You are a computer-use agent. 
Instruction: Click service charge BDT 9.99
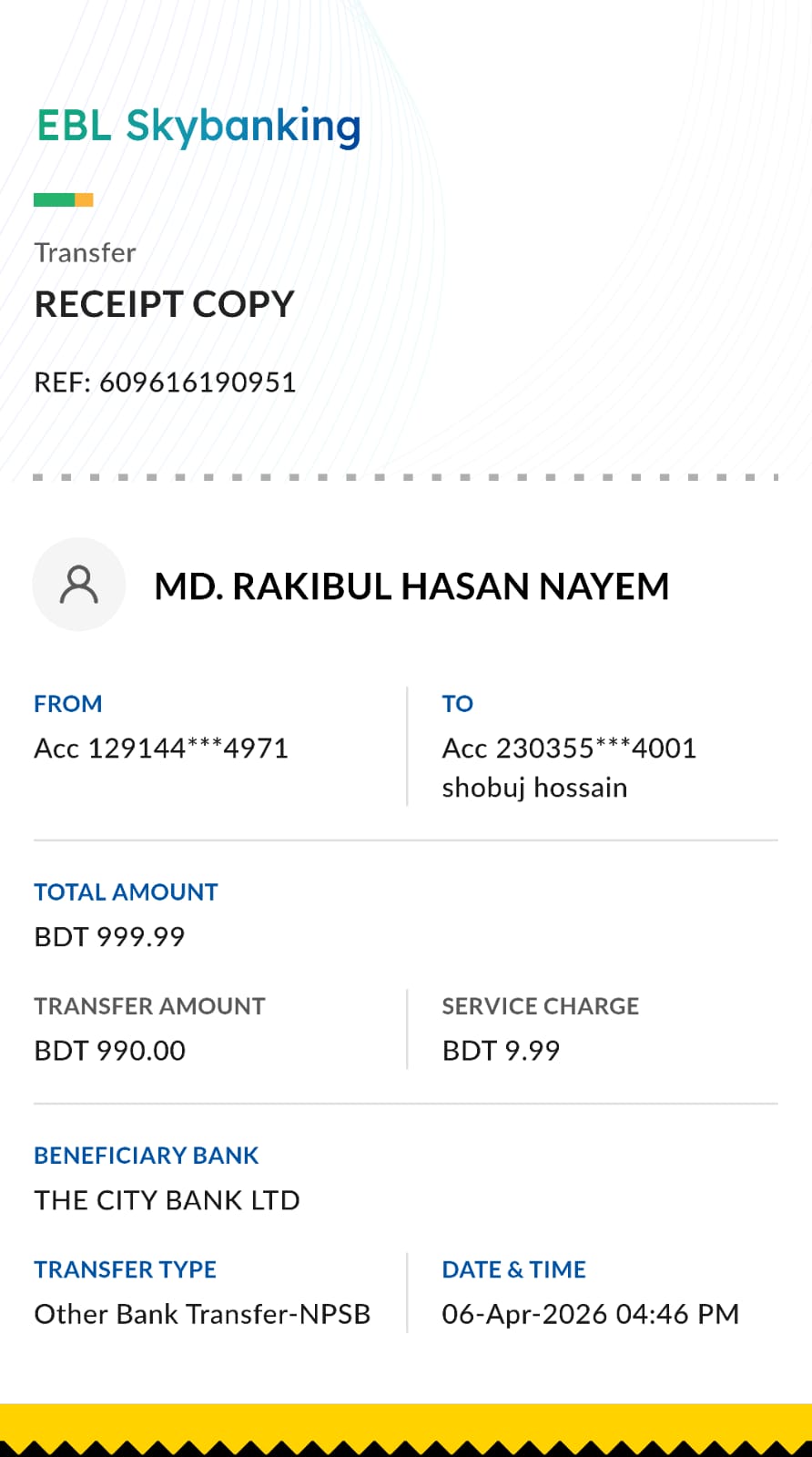click(501, 1051)
